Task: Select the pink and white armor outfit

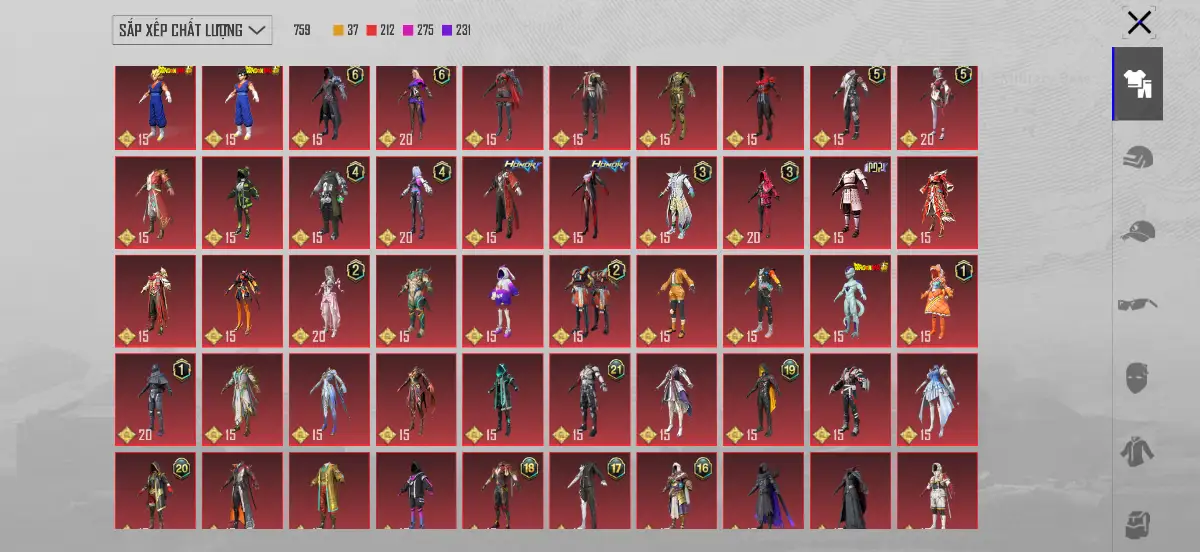Action: tap(851, 203)
